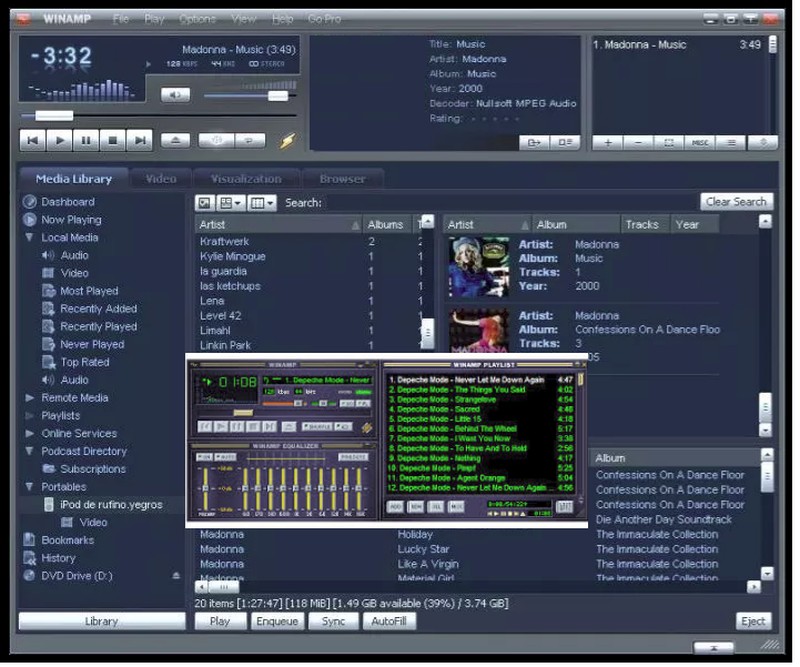Collapse the Local Media tree node
Image resolution: width=800 pixels, height=667 pixels.
[30, 238]
